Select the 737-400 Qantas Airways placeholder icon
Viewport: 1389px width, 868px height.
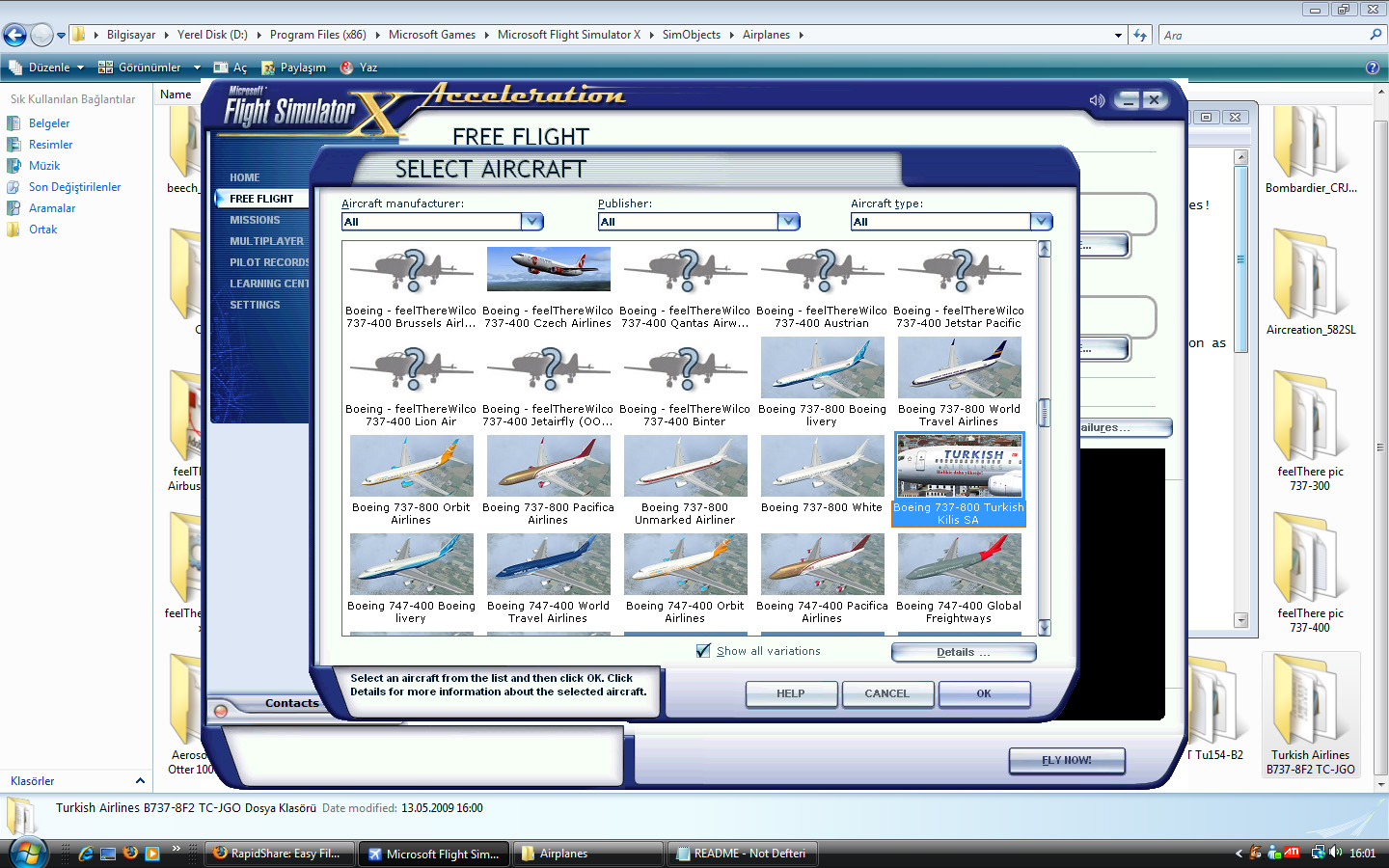(685, 270)
